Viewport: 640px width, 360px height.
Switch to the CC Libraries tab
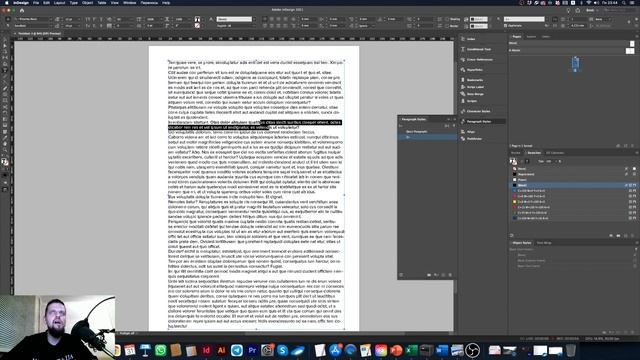(555, 153)
